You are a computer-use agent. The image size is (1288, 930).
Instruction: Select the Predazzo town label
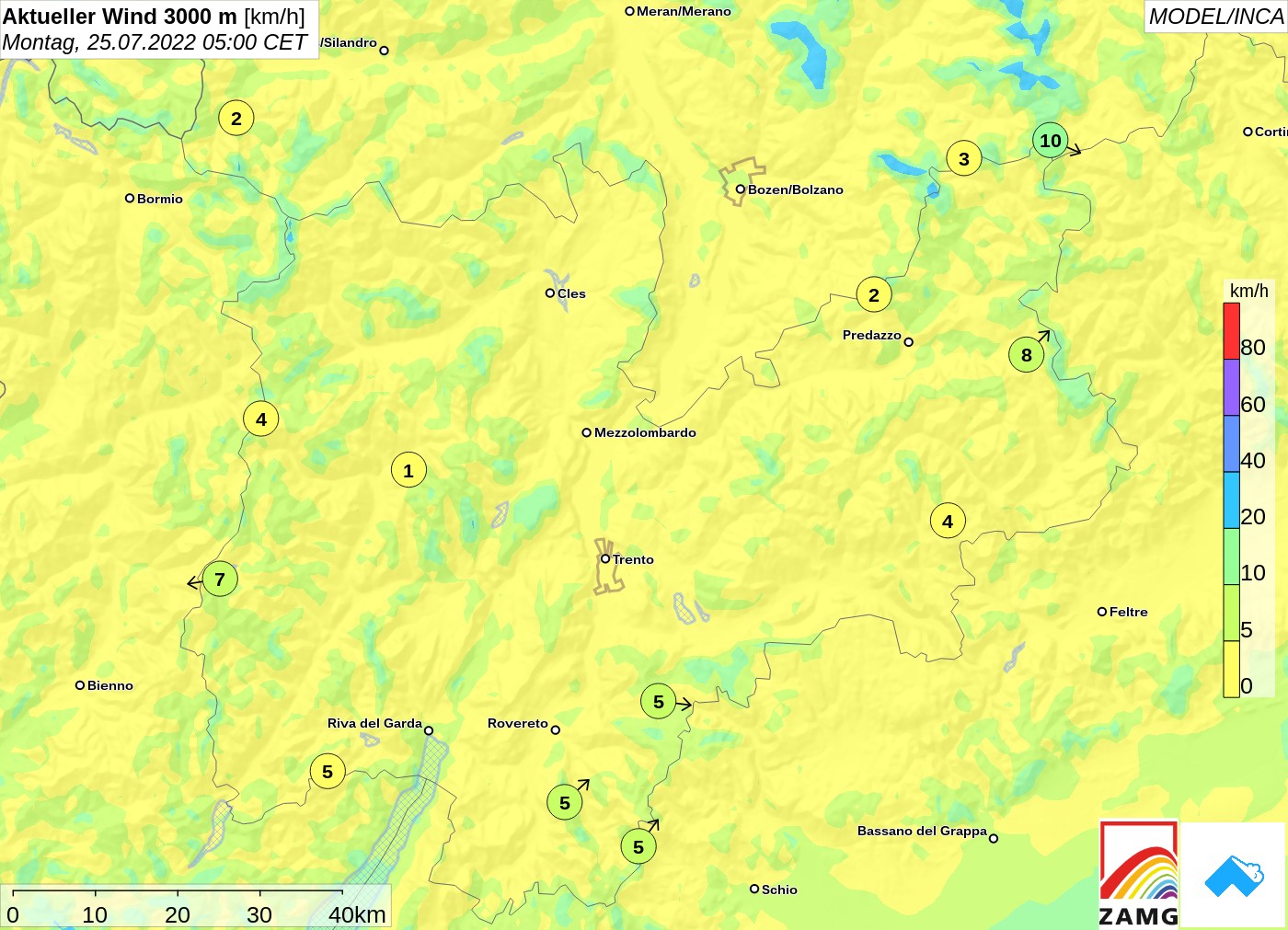872,335
